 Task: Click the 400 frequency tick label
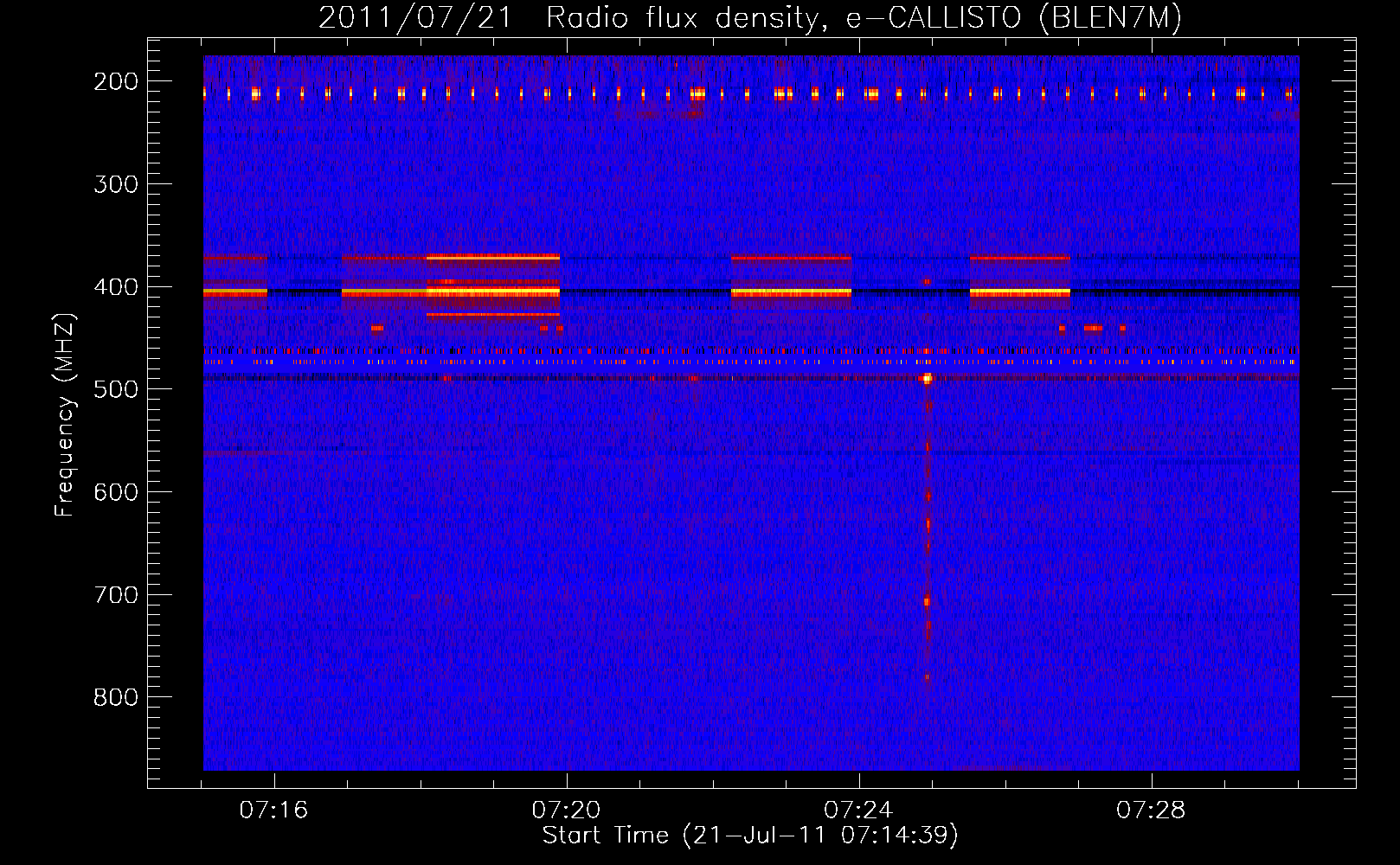[116, 287]
